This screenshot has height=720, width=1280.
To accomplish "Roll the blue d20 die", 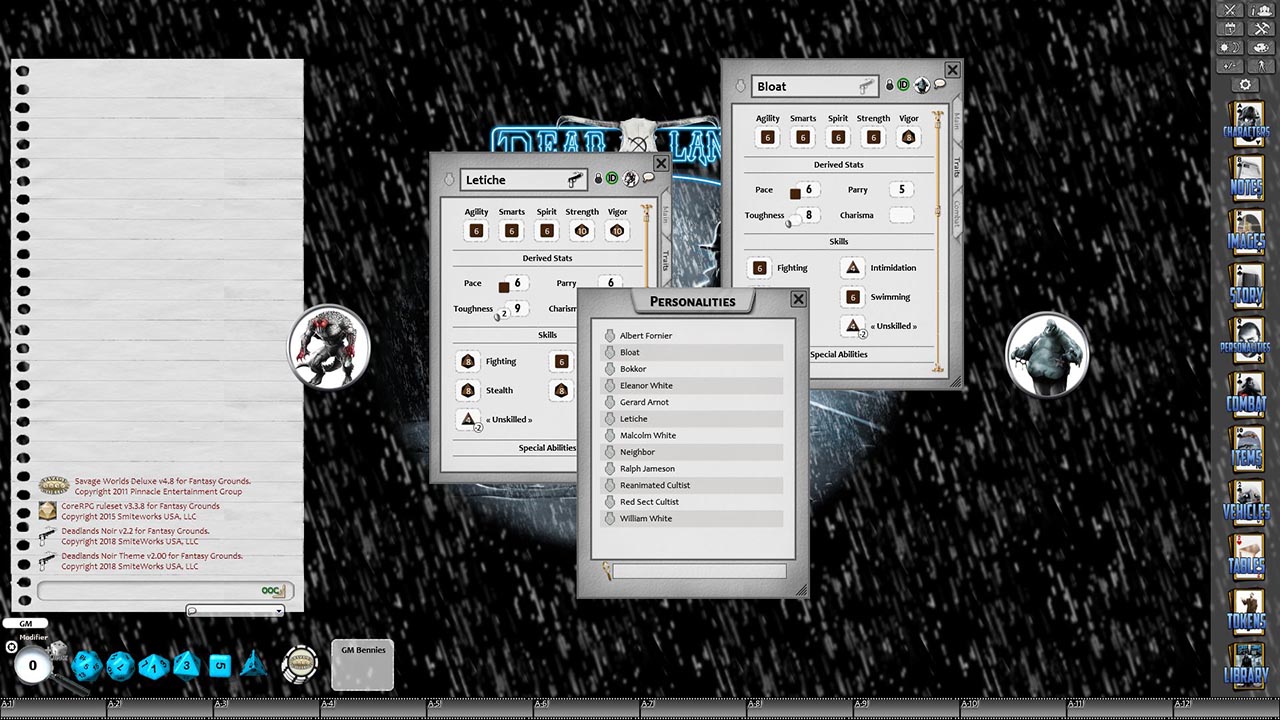I will [88, 665].
